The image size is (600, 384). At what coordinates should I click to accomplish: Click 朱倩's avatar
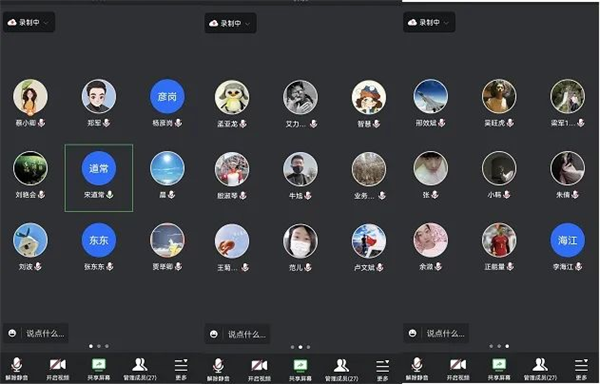click(567, 168)
